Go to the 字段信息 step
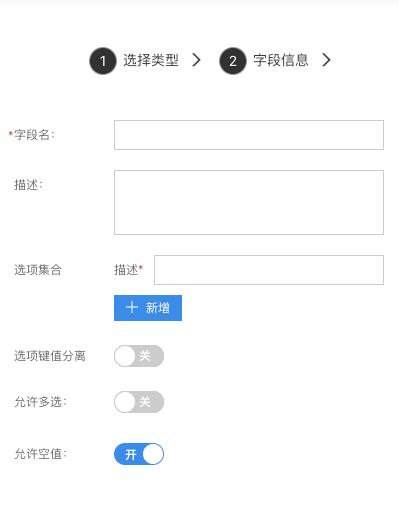 [x=281, y=60]
